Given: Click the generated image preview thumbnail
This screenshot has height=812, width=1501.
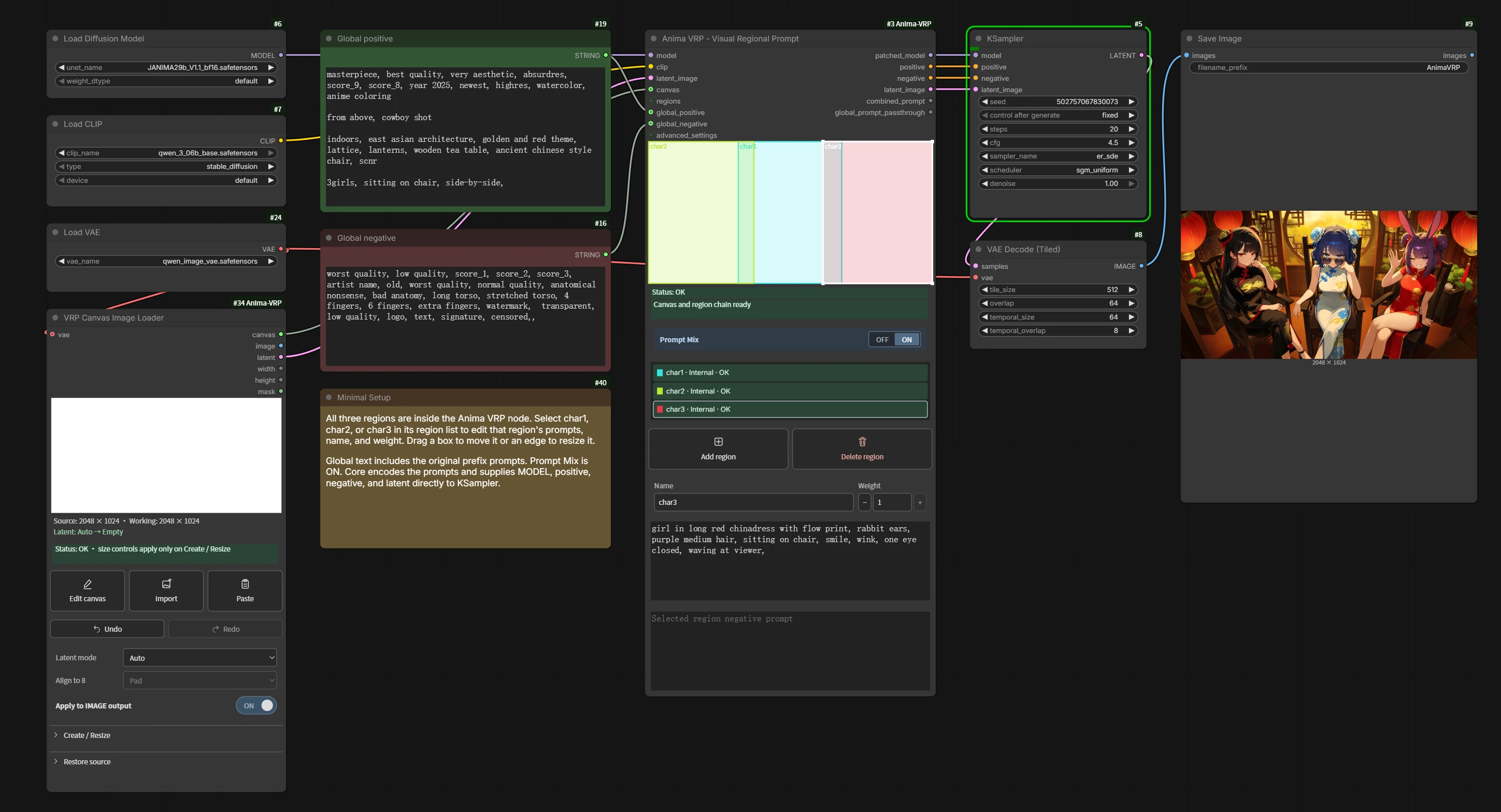Looking at the screenshot, I should [1328, 285].
